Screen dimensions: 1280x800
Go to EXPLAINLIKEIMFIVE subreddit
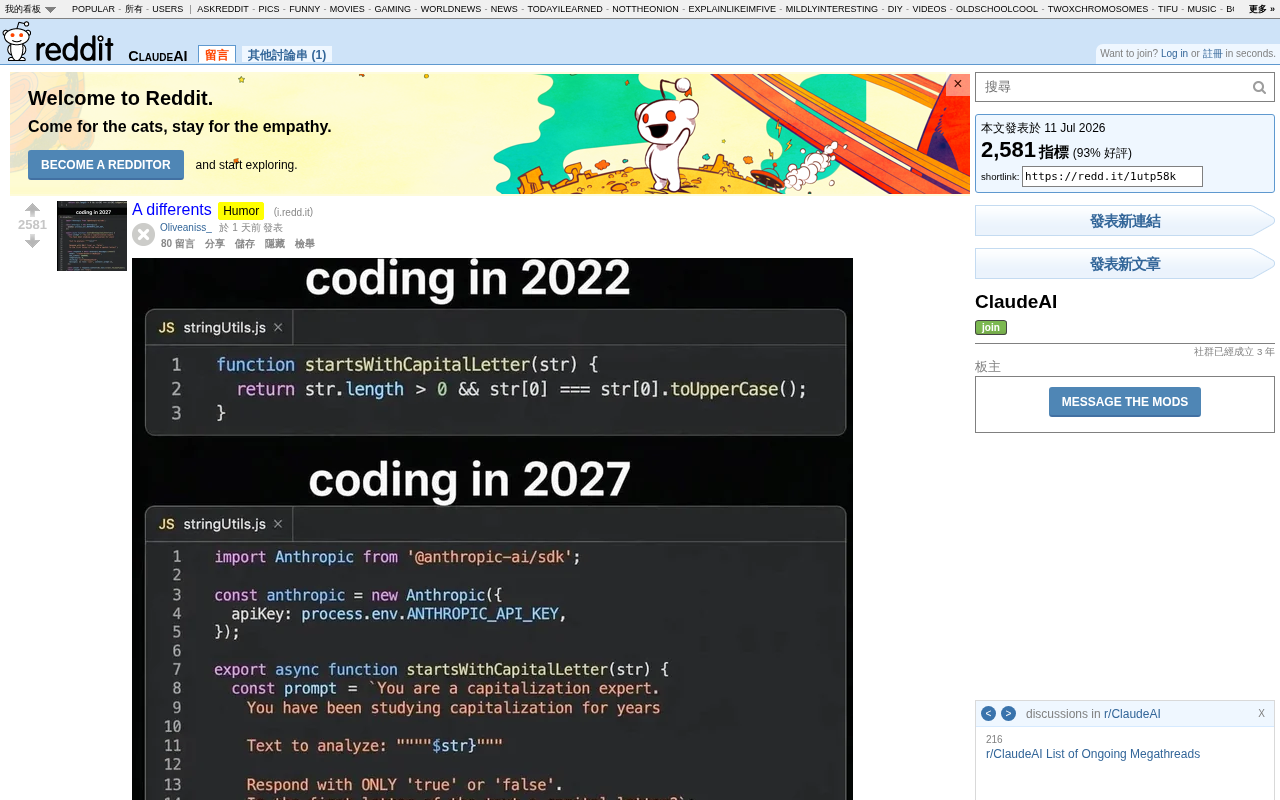[732, 9]
